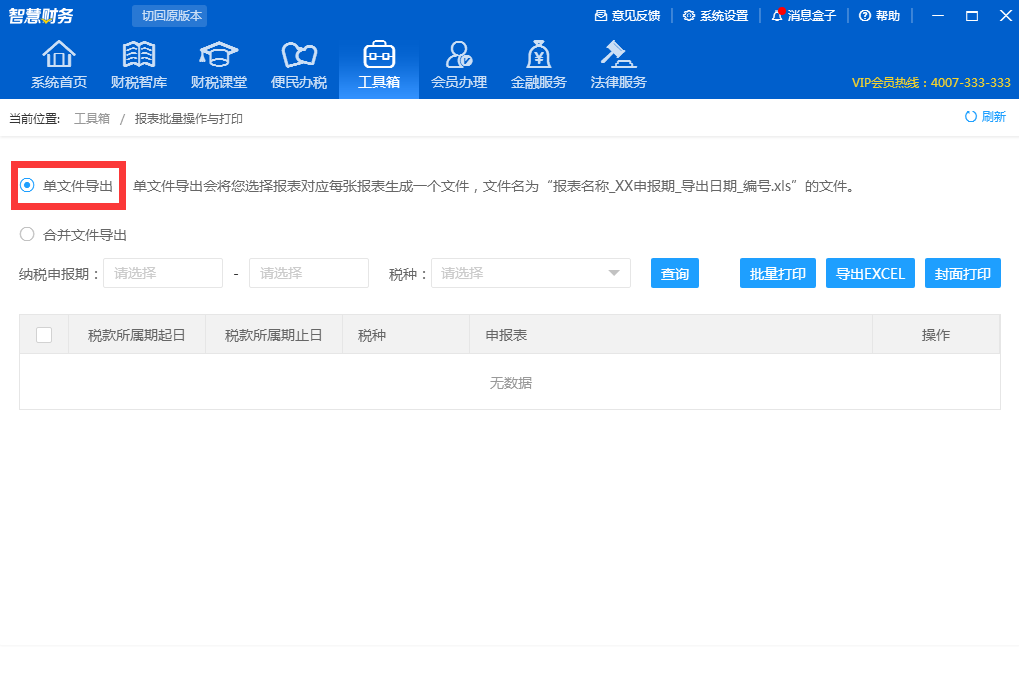The image size is (1019, 679).
Task: Open the 财税课堂 classroom icon
Action: point(218,62)
